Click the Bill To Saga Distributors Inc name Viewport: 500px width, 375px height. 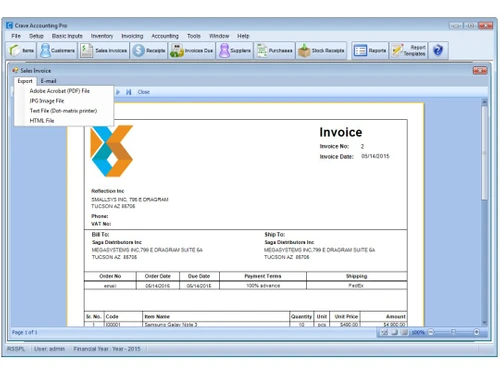117,242
